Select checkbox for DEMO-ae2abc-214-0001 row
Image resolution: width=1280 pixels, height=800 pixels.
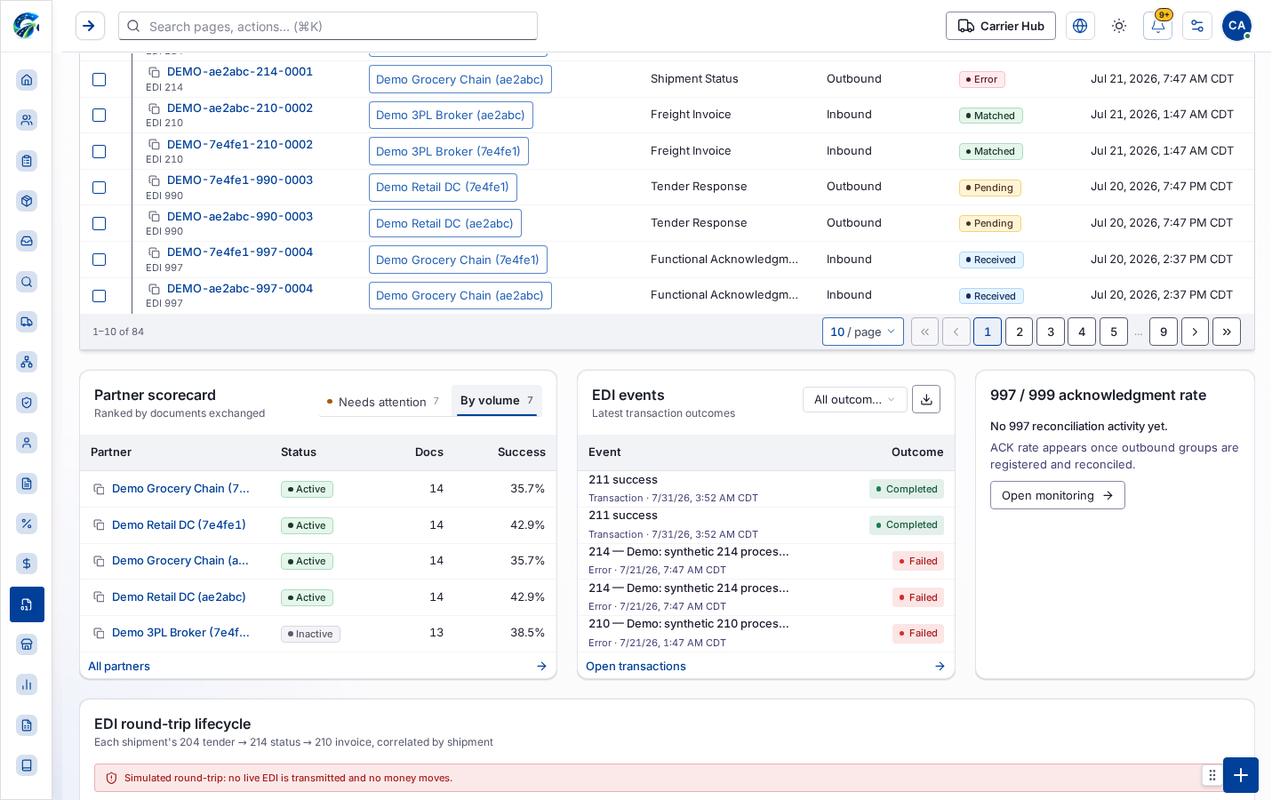99,79
